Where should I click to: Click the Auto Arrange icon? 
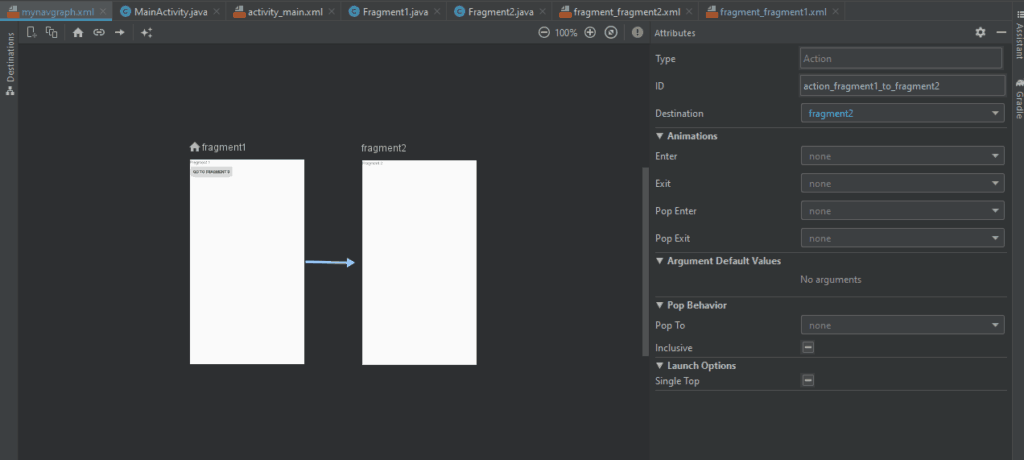tap(146, 32)
